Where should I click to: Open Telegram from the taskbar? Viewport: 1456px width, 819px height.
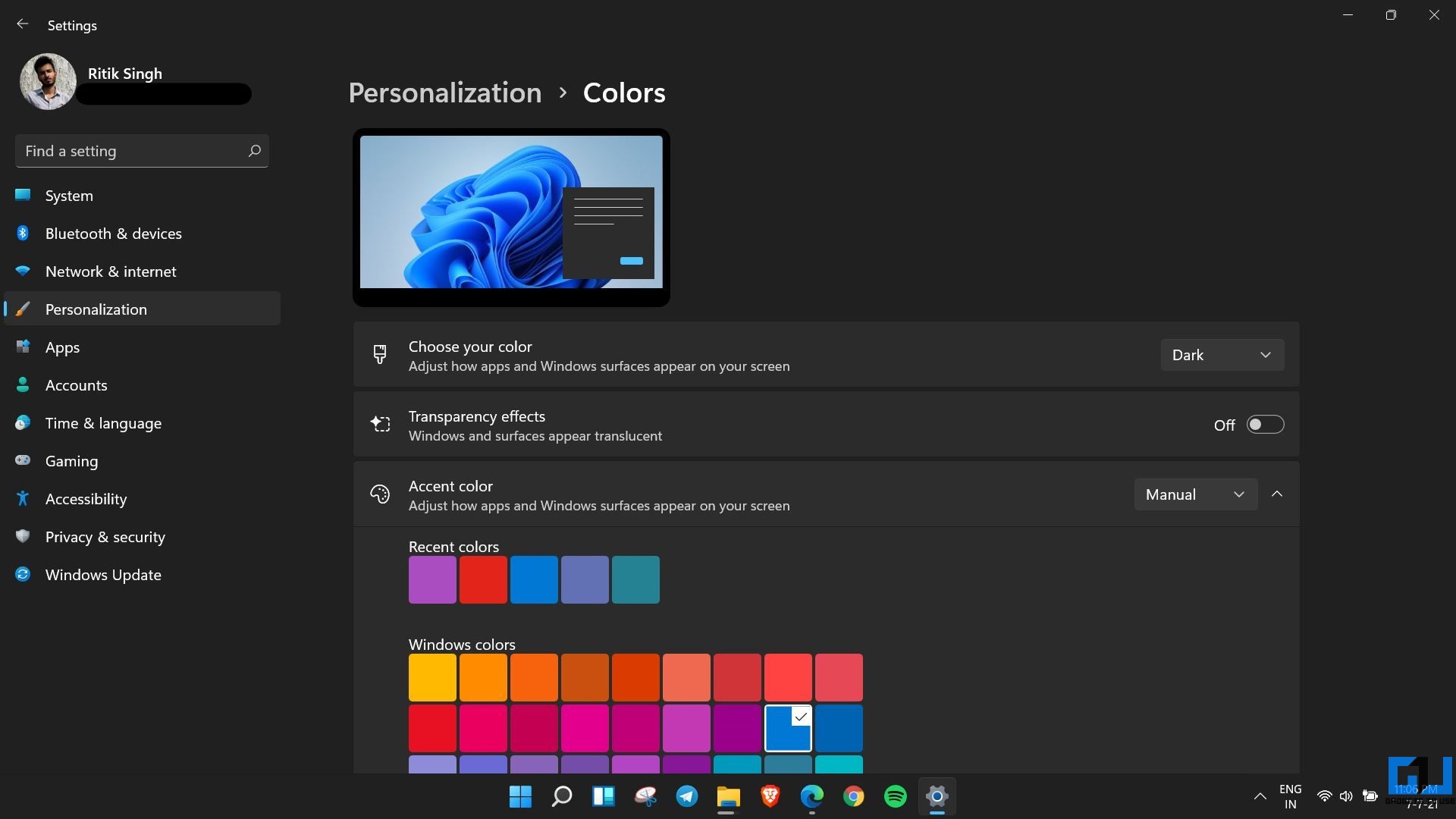686,796
